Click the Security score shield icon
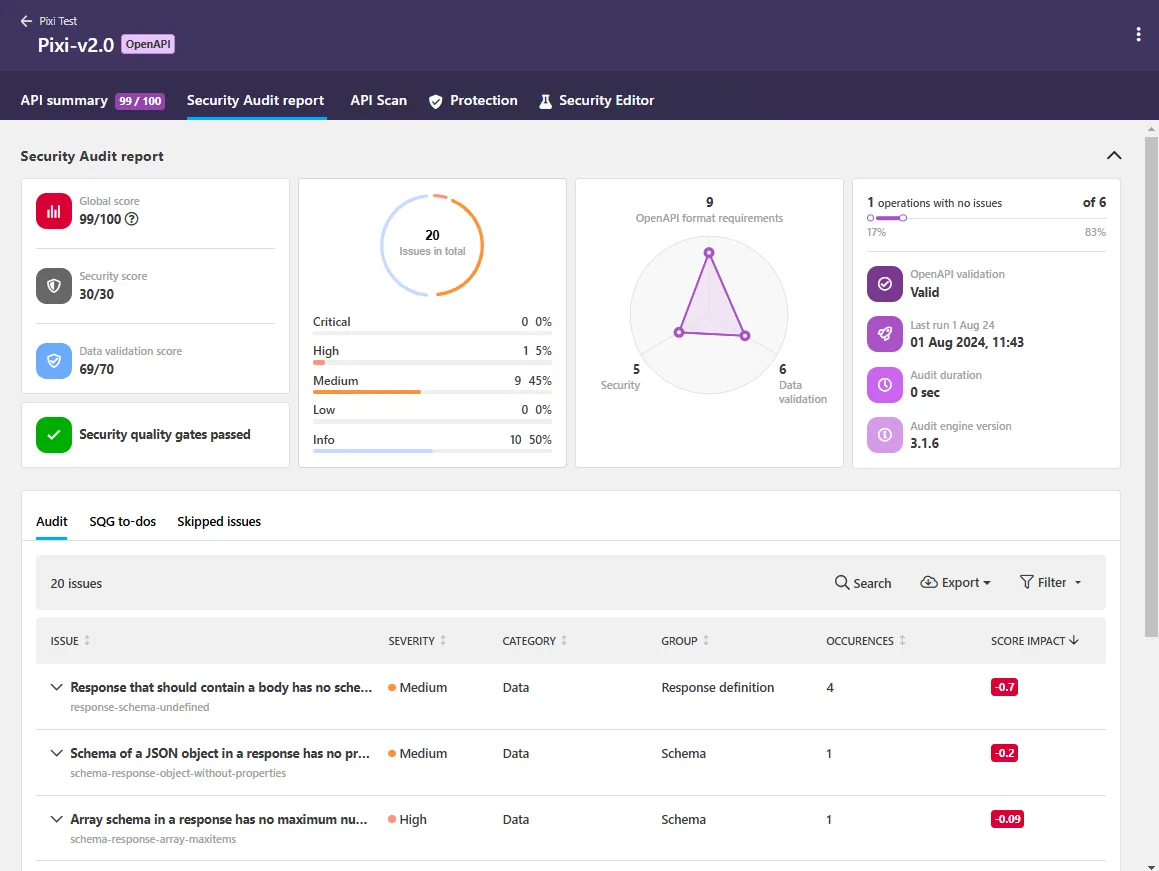The width and height of the screenshot is (1159, 871). click(53, 286)
